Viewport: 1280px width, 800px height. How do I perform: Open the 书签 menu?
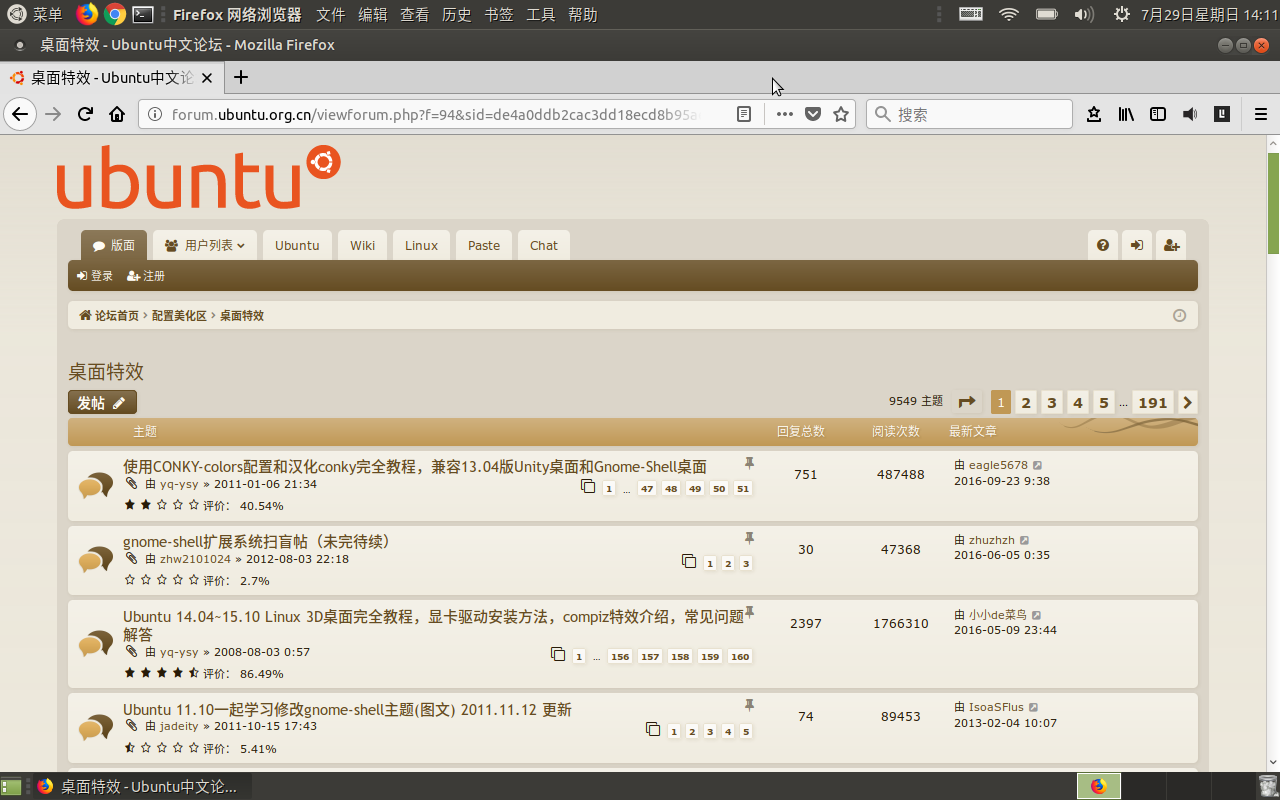(x=499, y=14)
